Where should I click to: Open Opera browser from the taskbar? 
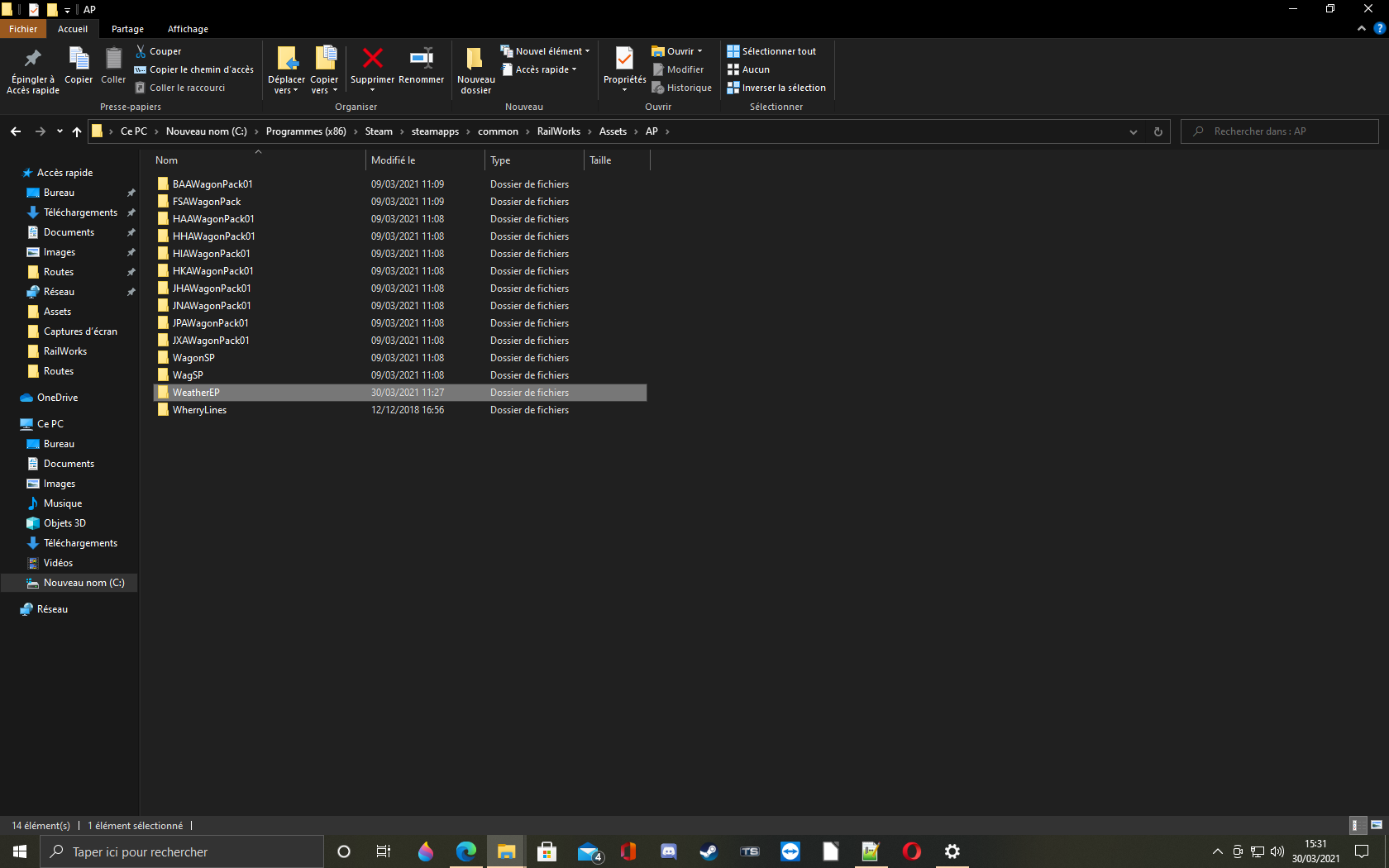(x=912, y=851)
